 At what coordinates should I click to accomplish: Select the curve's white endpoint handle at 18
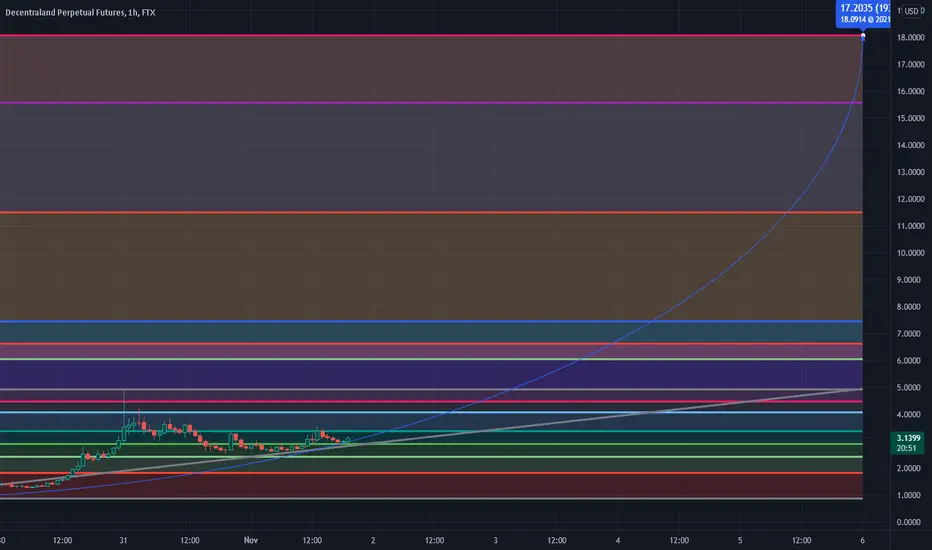point(863,36)
